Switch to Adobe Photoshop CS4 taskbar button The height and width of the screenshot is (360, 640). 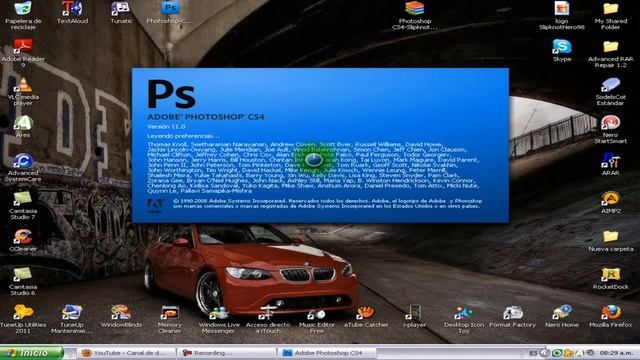(327, 353)
